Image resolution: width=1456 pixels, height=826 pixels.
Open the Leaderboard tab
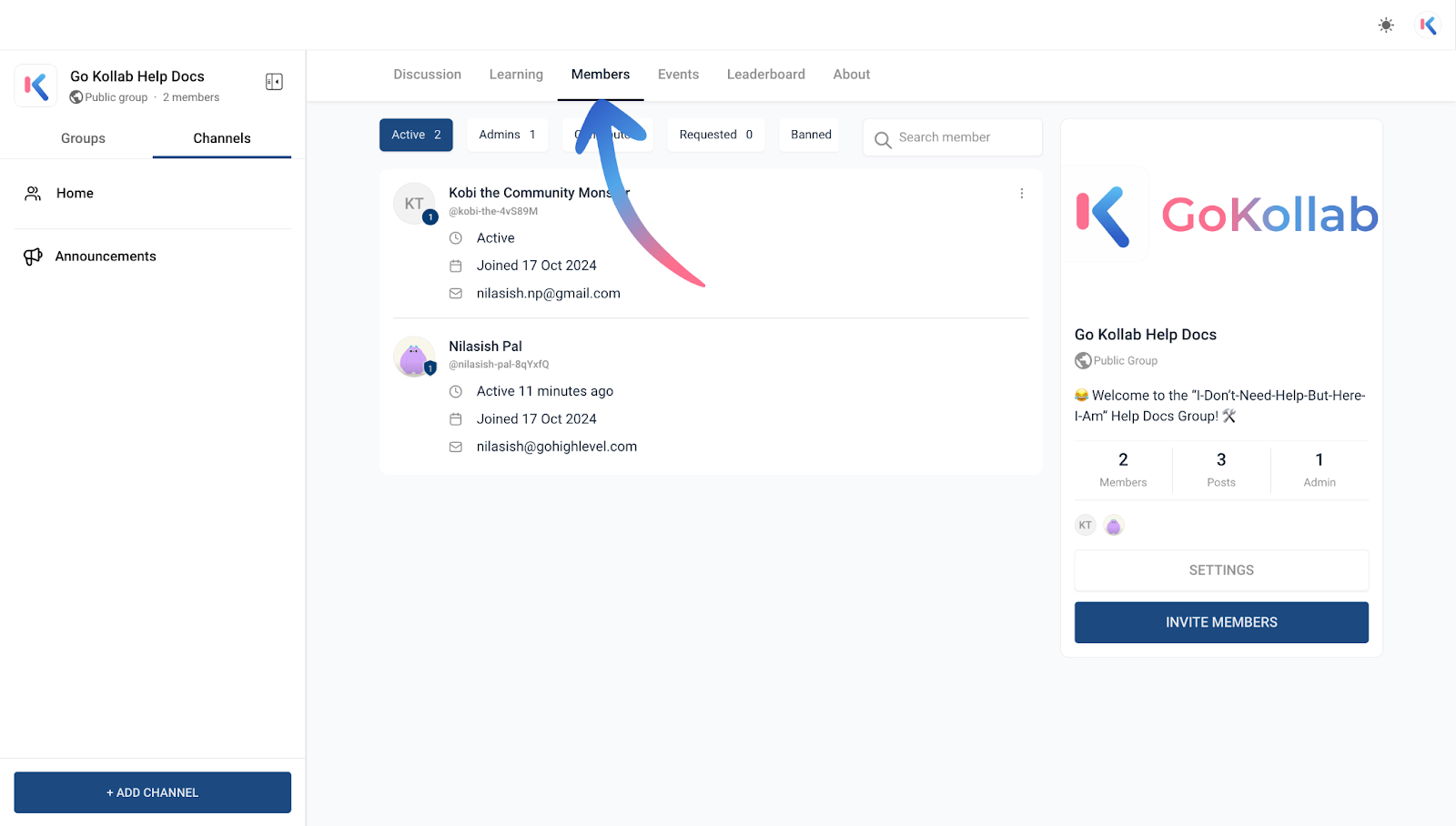[766, 75]
